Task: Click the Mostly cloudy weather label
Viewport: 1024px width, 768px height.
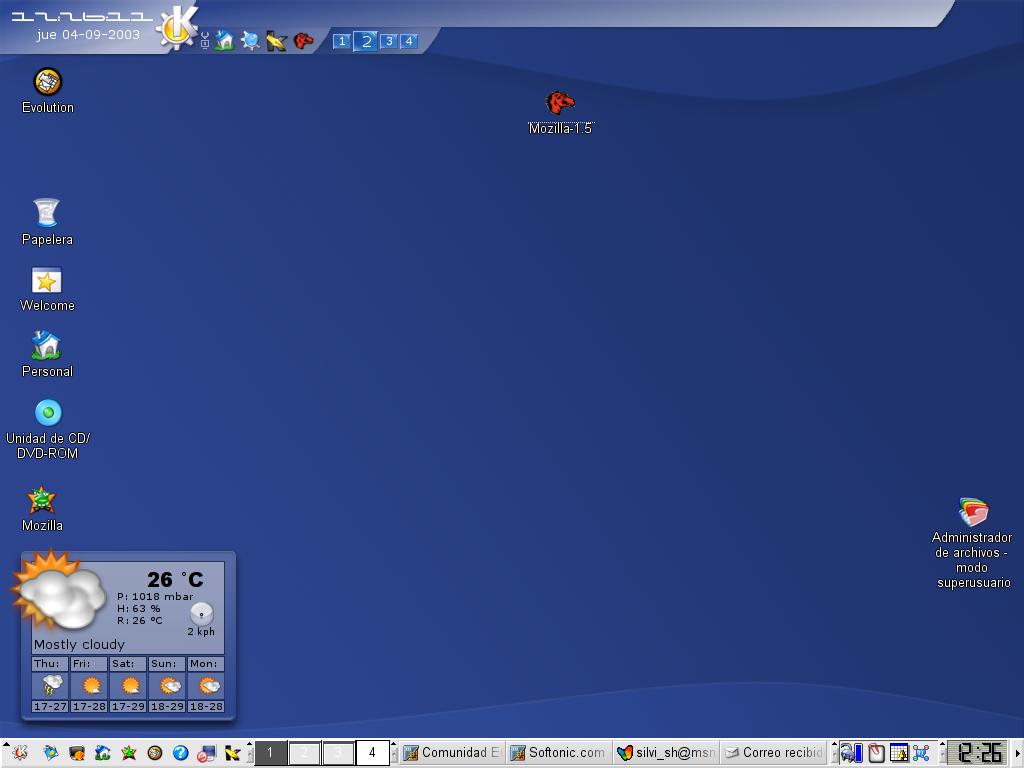Action: 79,645
